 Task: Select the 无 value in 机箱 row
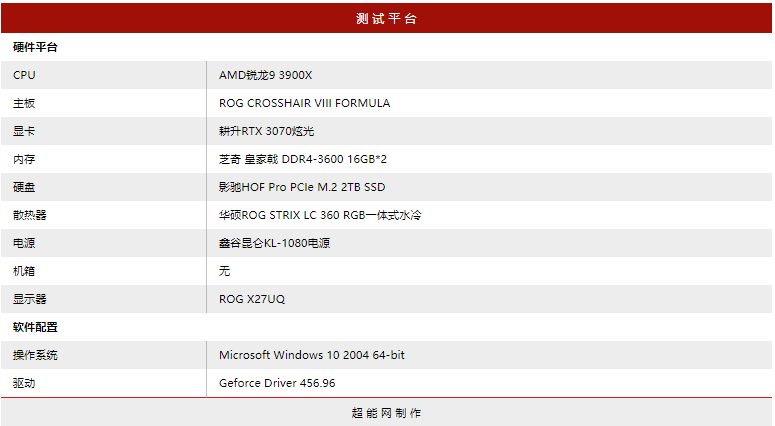coord(224,271)
